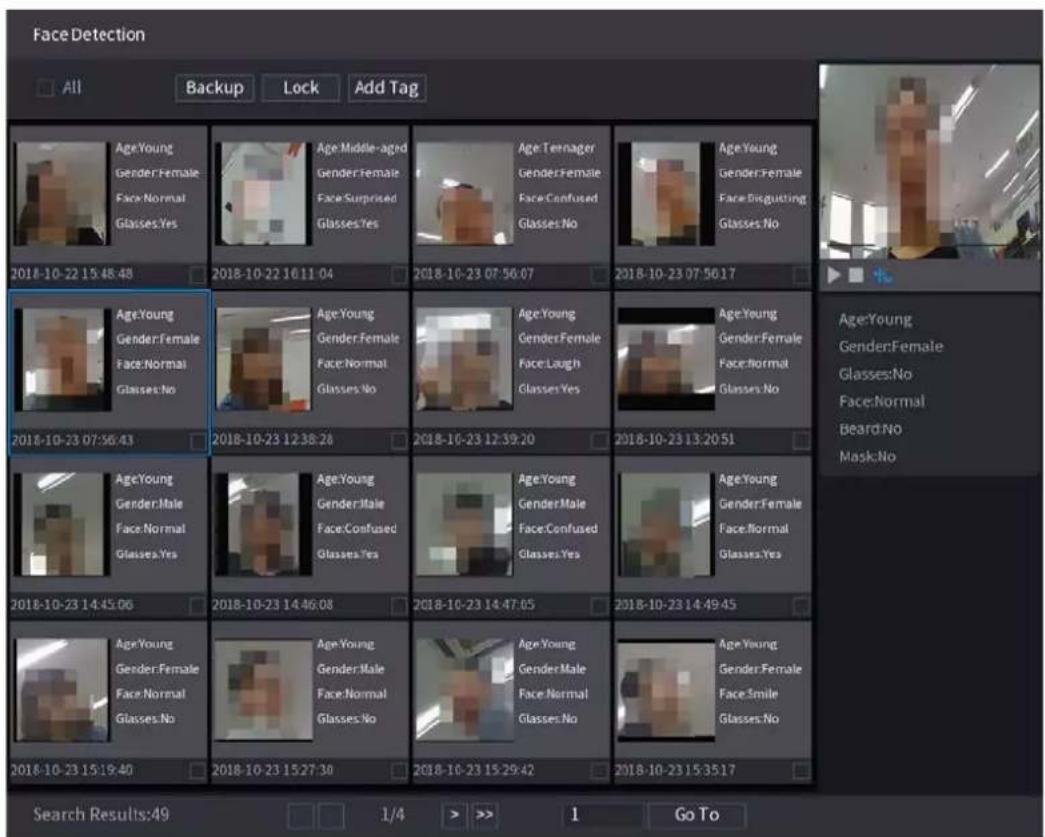Click the blue icon beside the stop button
Viewport: 1045px width, 837px height.
pos(882,275)
